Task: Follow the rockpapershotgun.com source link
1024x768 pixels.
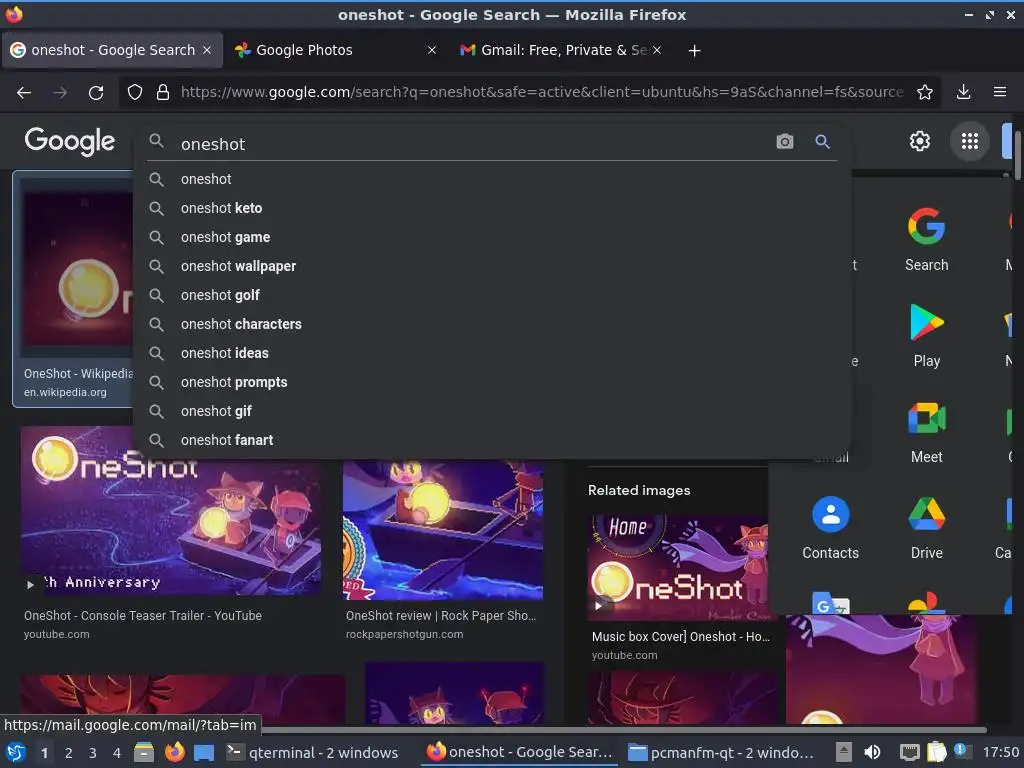Action: (x=404, y=634)
